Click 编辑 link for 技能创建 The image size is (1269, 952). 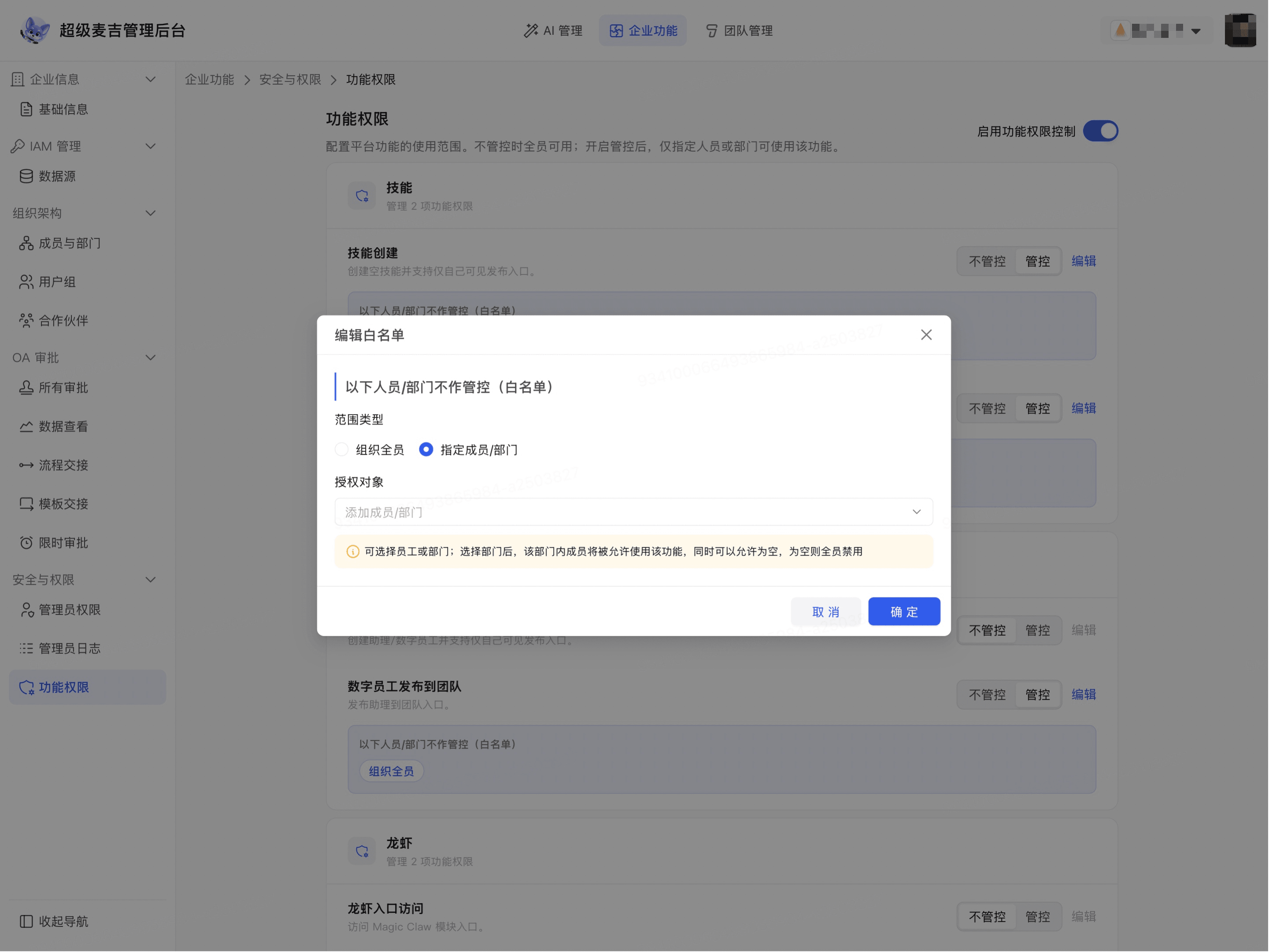point(1084,261)
